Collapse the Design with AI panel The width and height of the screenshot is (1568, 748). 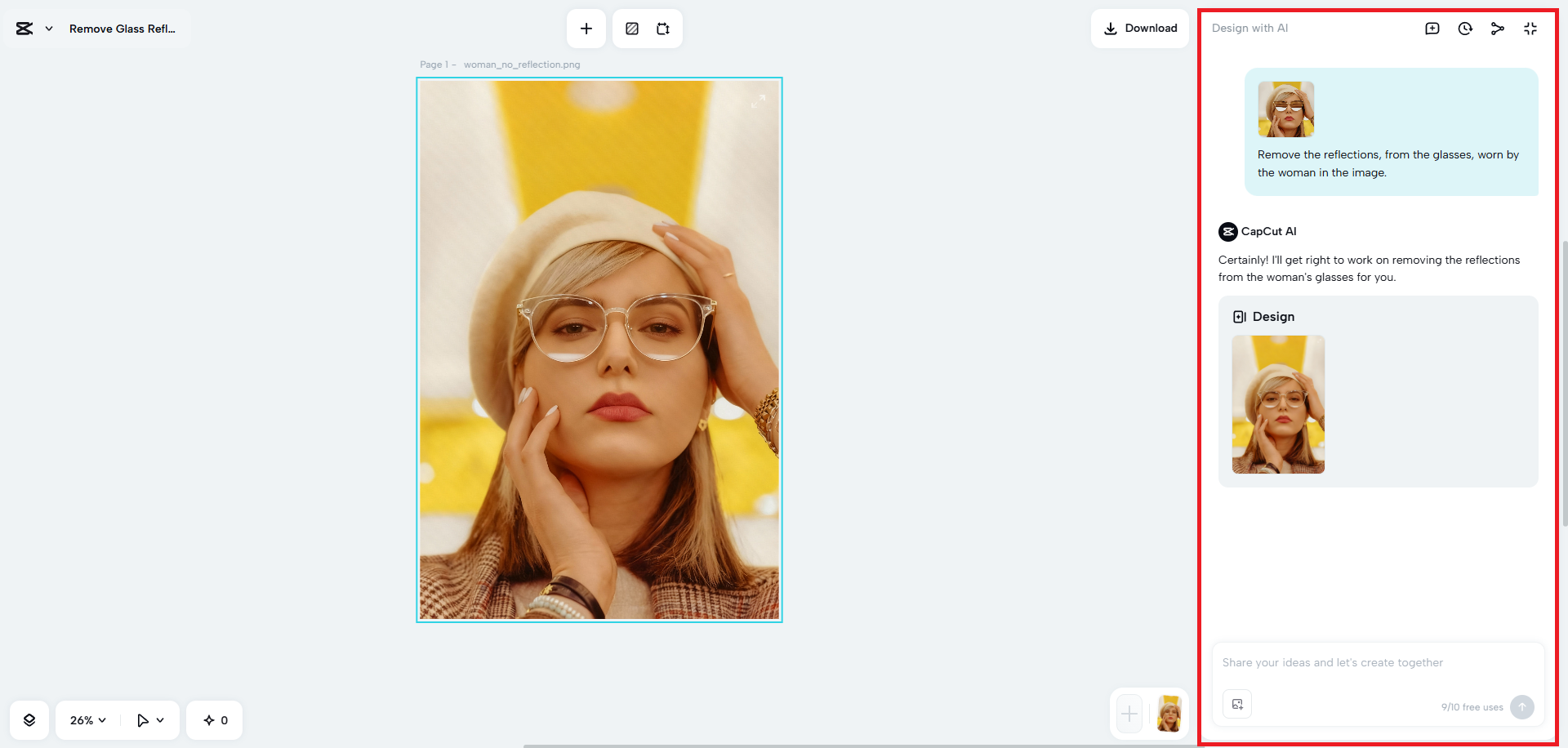[x=1530, y=28]
